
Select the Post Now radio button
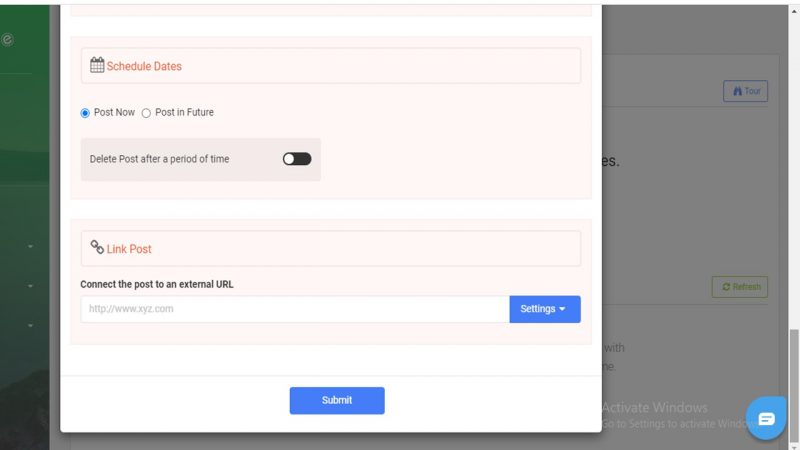tap(85, 113)
